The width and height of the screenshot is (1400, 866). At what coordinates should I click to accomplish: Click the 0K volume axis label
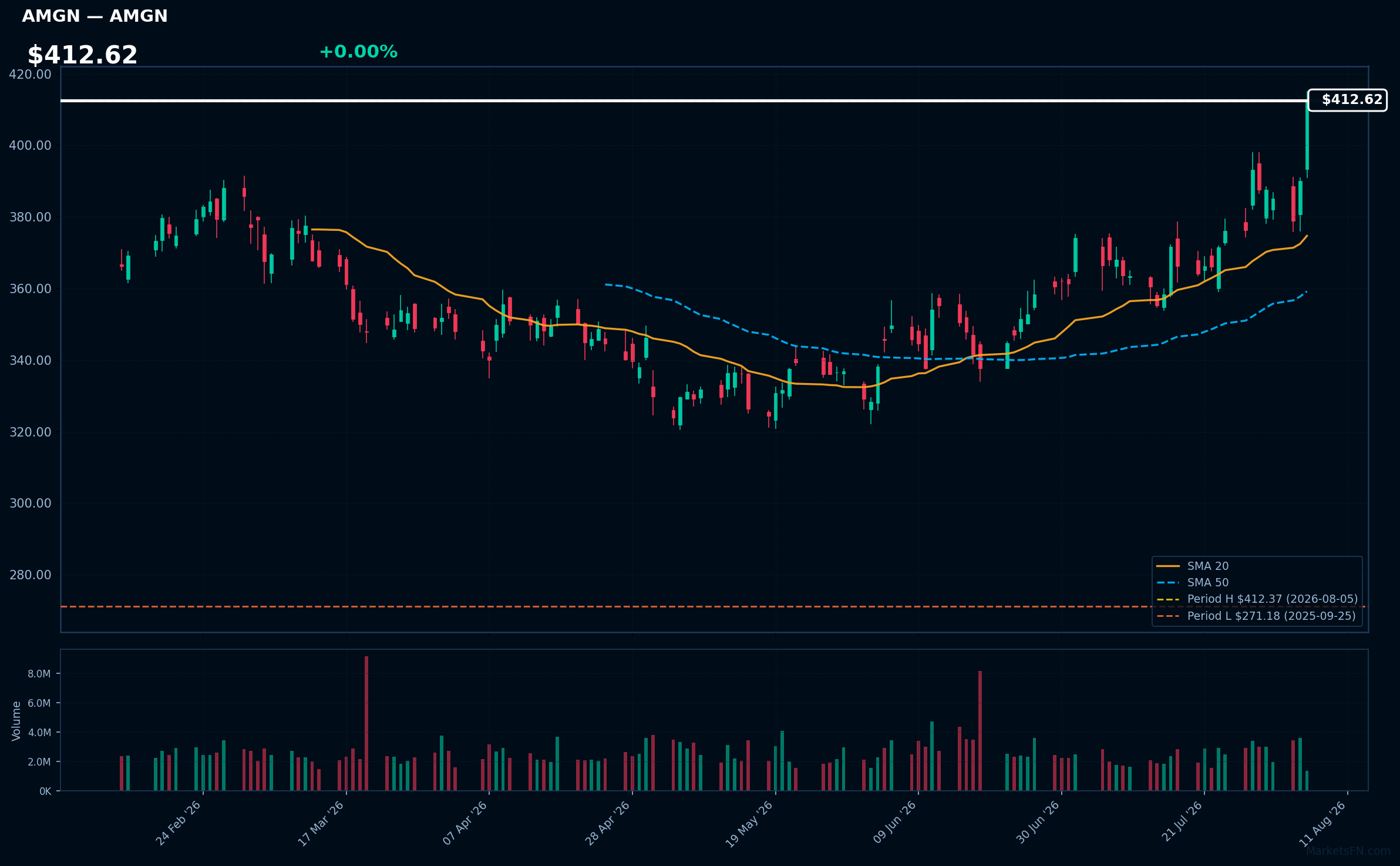[x=45, y=791]
